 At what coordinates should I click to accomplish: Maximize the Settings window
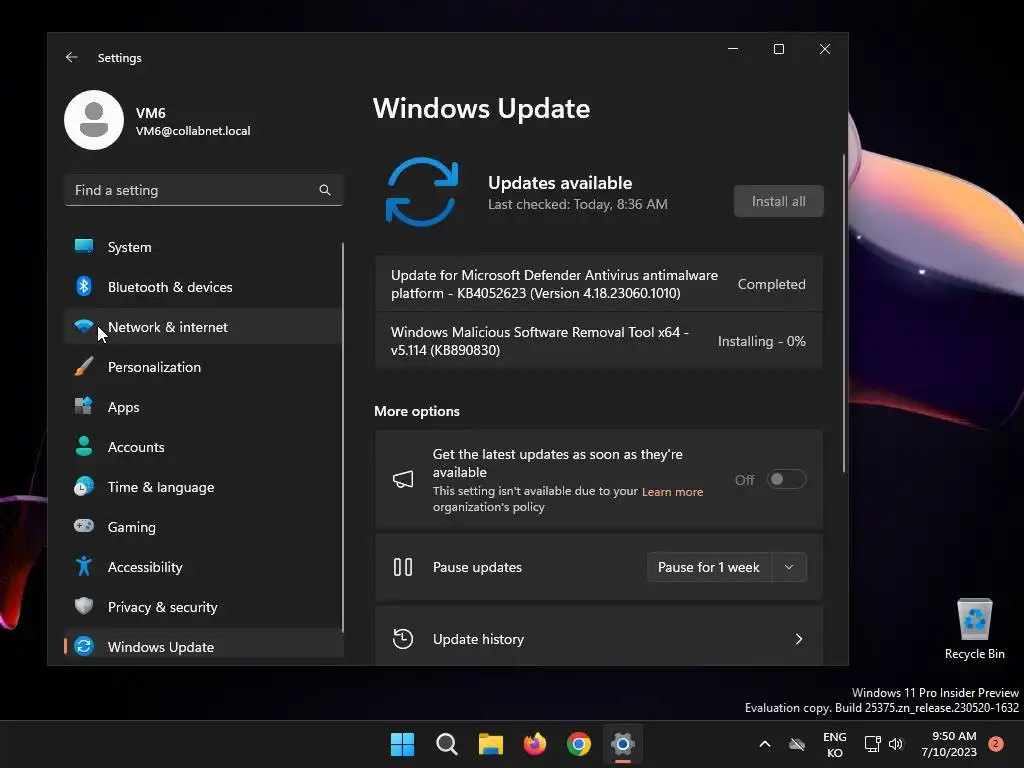point(778,49)
